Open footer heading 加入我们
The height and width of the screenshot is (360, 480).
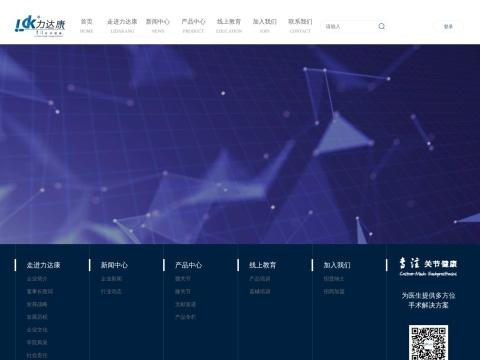[337, 265]
